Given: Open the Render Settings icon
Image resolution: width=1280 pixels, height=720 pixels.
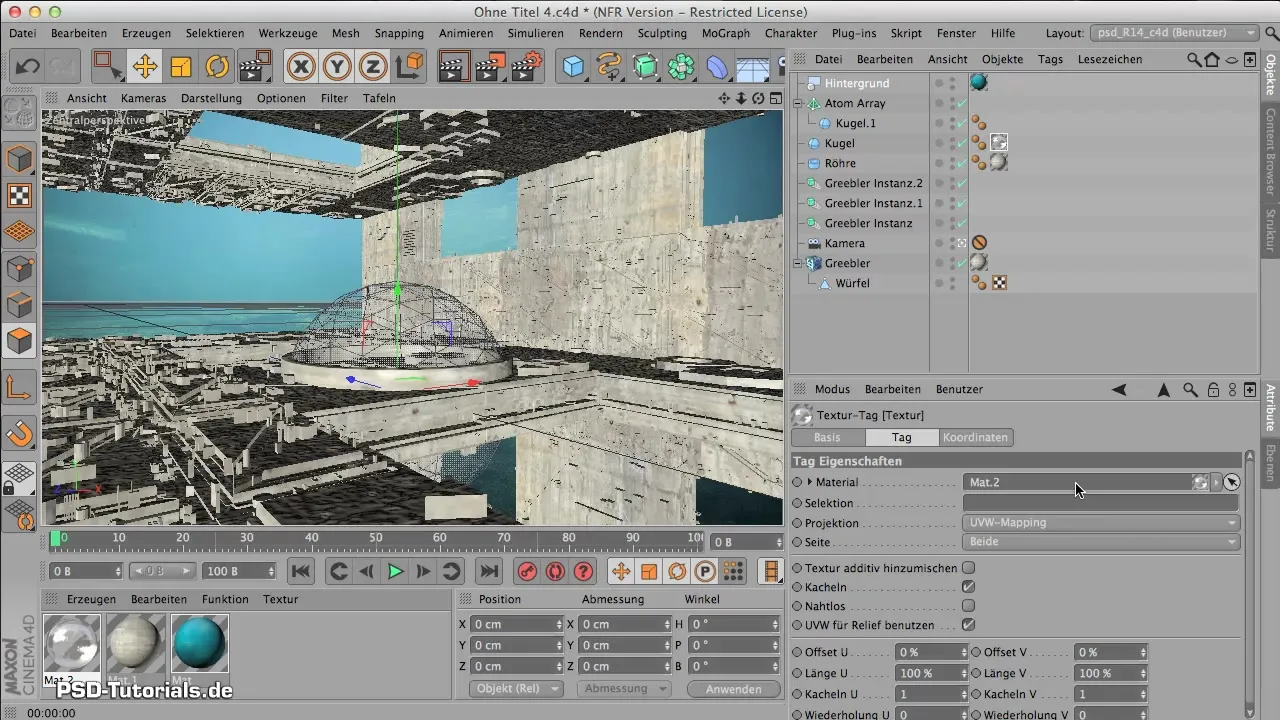Looking at the screenshot, I should [527, 67].
